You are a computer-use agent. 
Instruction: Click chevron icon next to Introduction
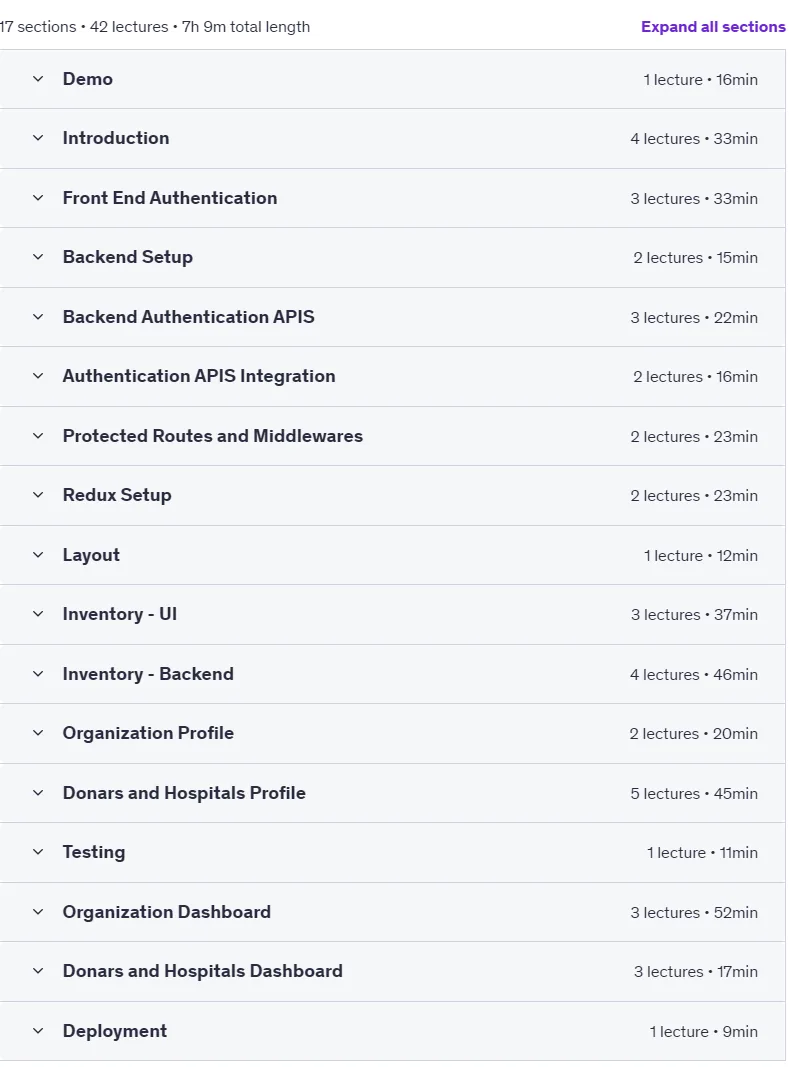tap(38, 138)
